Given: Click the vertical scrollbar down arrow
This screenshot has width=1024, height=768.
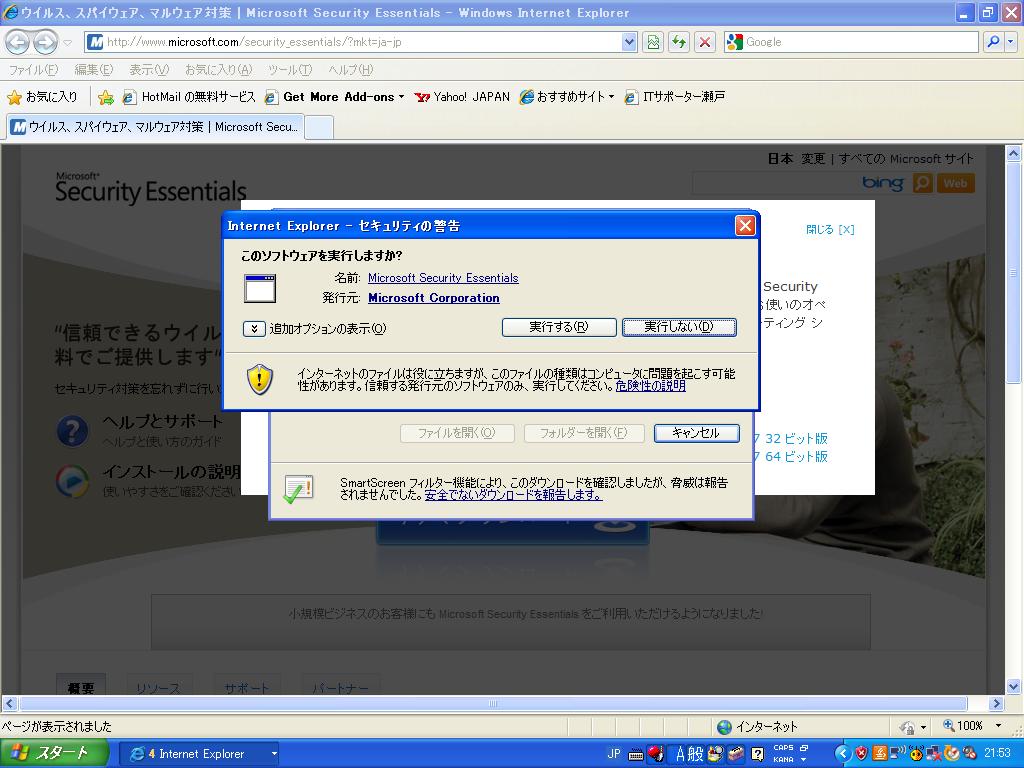Looking at the screenshot, I should 1014,686.
